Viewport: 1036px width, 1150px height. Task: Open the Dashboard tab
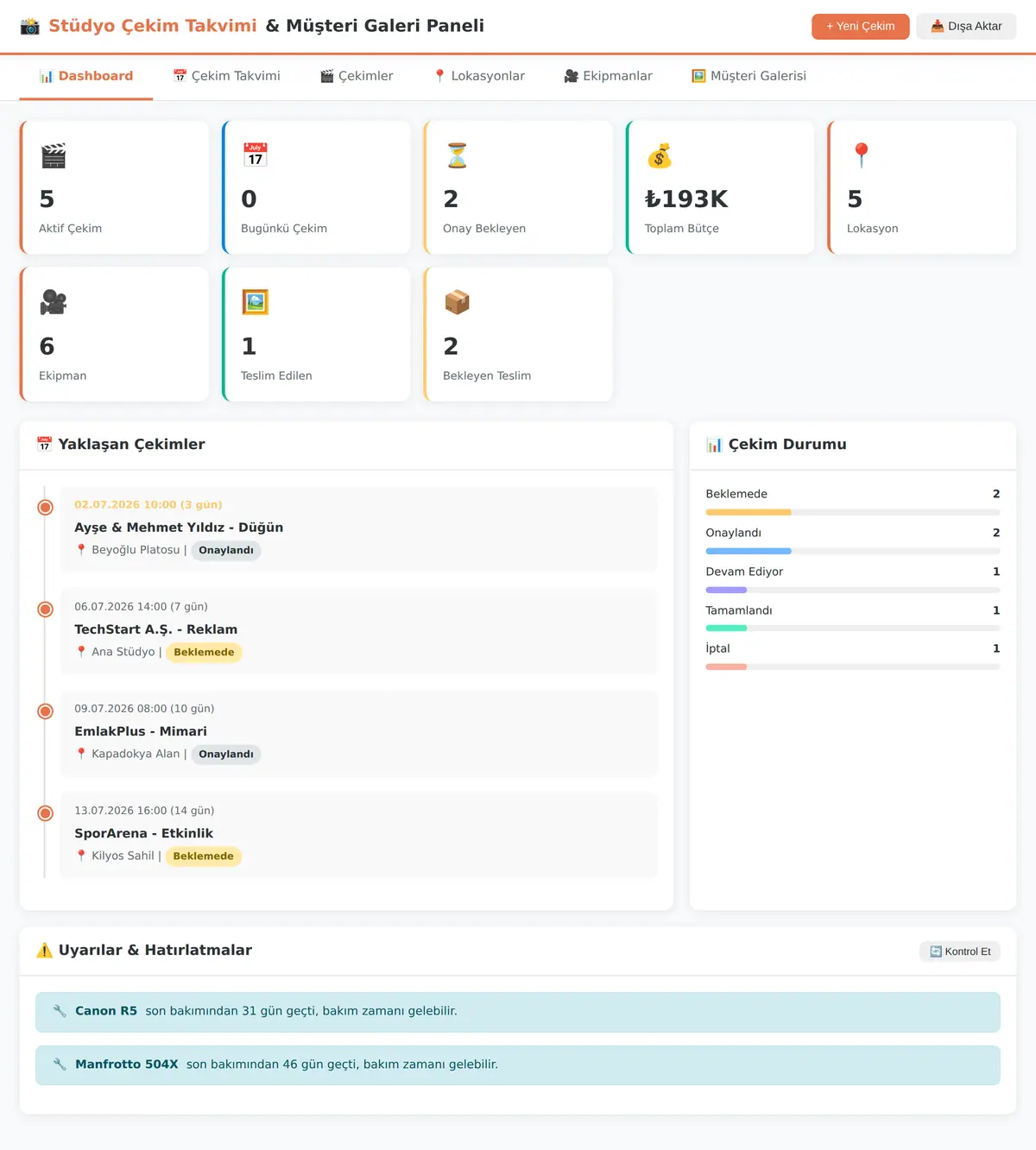coord(86,76)
